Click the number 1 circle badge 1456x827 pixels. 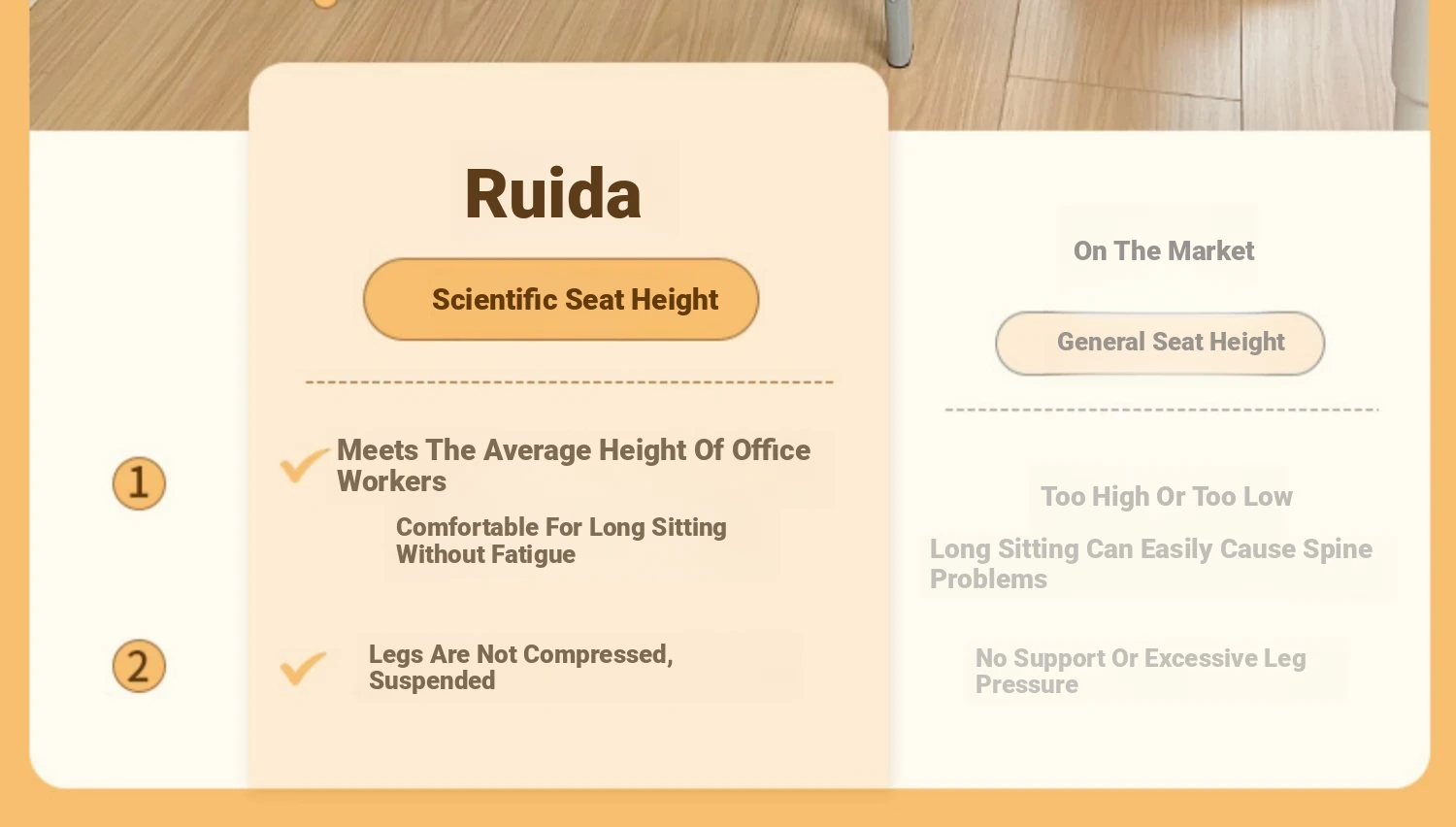click(139, 483)
